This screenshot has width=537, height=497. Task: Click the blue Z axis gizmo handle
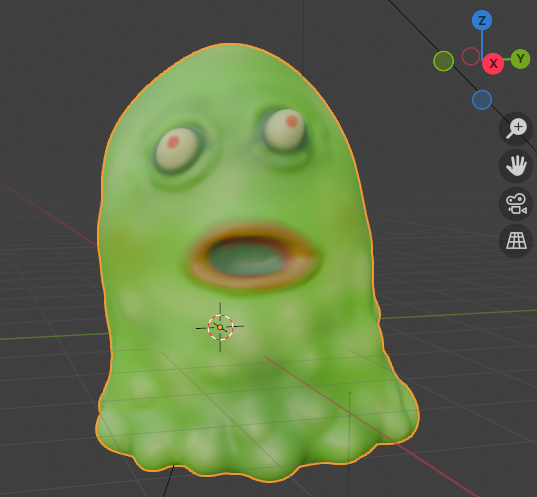click(482, 21)
